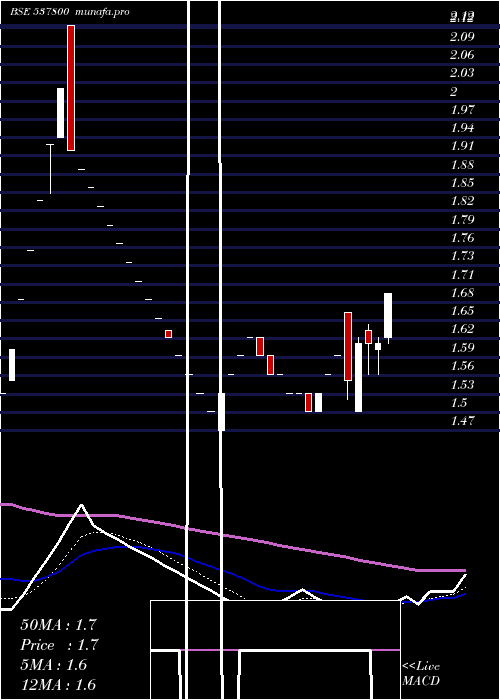Viewport: 500px width, 700px height.
Task: Click the pink 50MA line in lower panel
Action: coord(232,537)
